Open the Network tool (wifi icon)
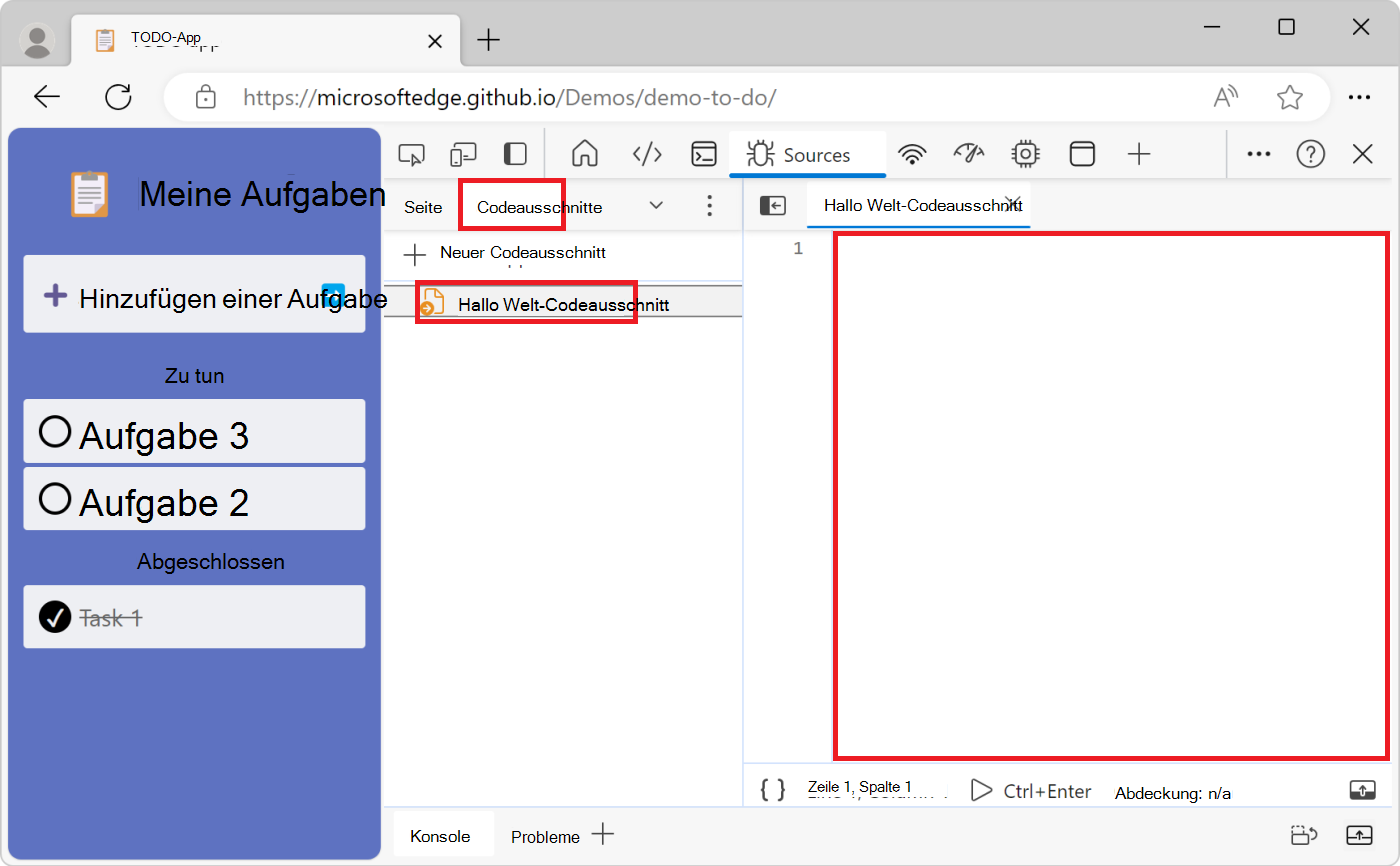1400x866 pixels. [913, 154]
